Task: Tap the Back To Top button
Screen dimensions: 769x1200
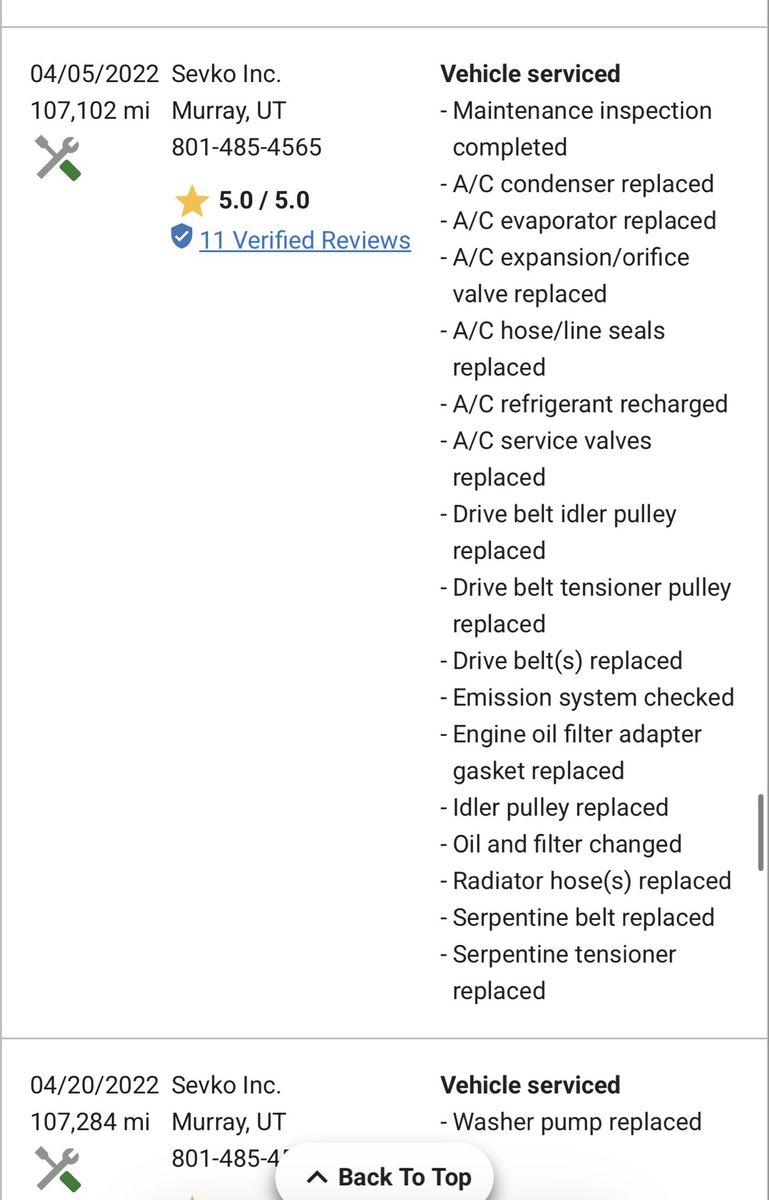Action: click(385, 1177)
